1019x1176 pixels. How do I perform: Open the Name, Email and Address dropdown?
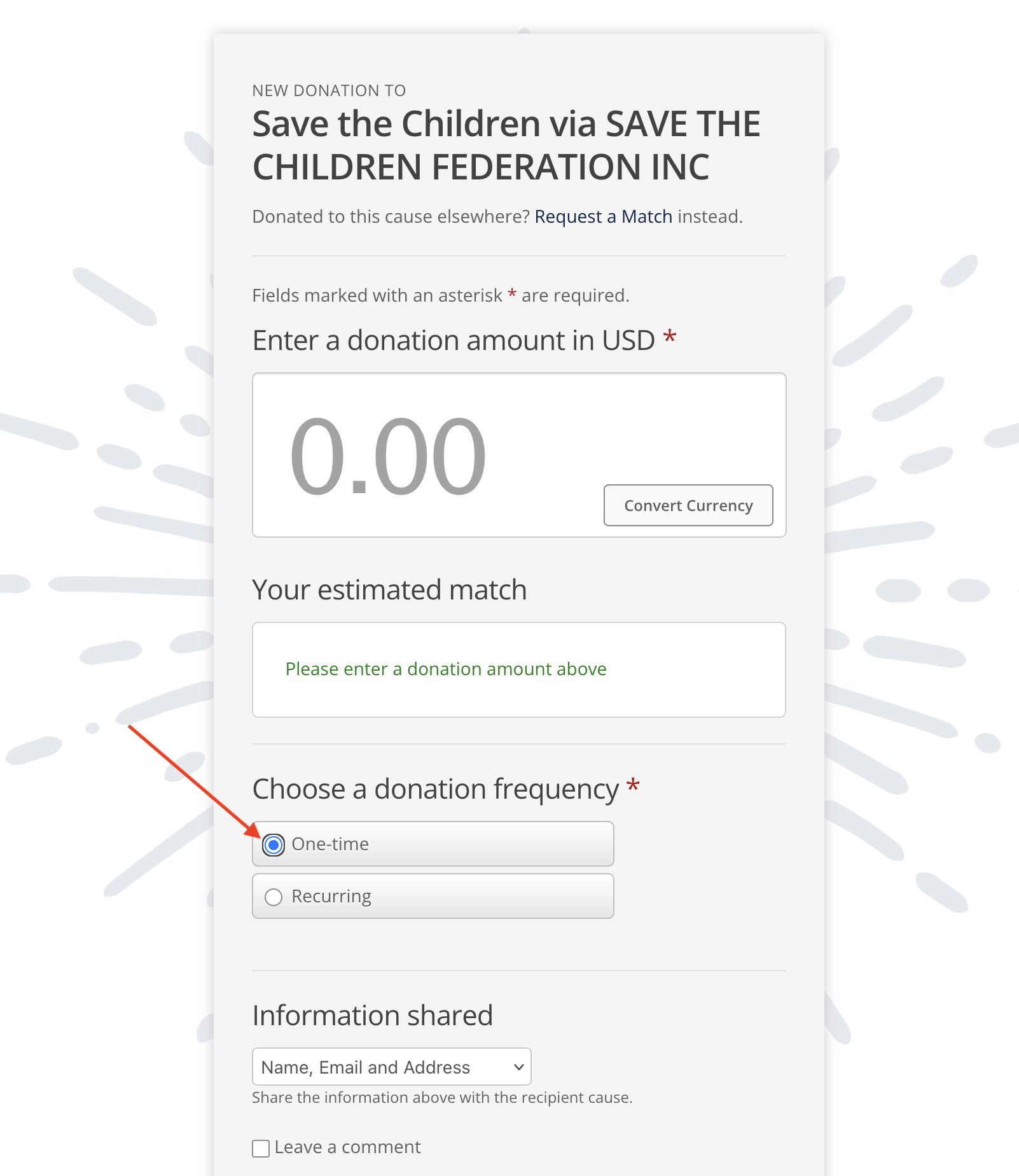click(x=391, y=1067)
